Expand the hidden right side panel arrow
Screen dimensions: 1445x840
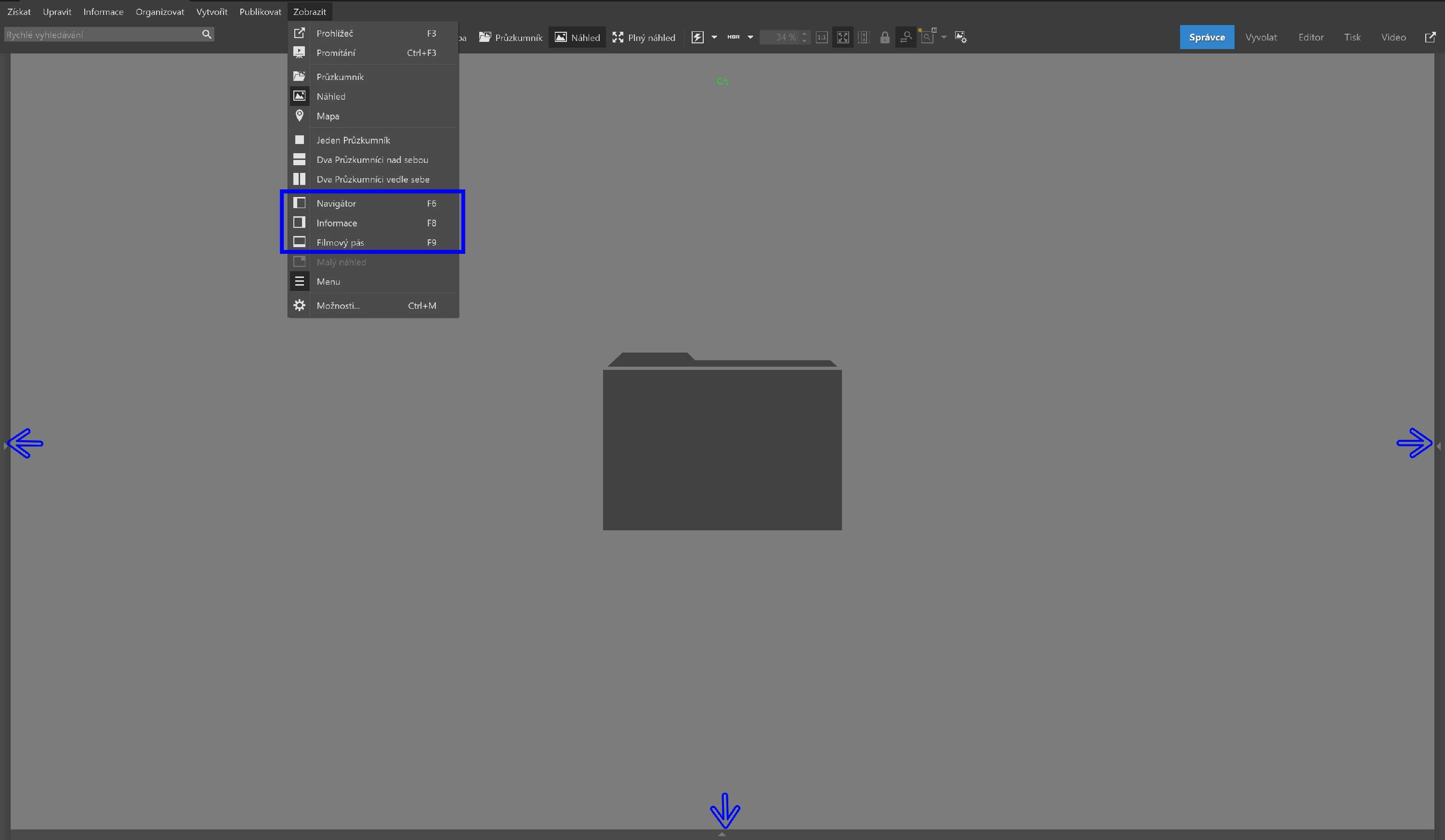tap(1439, 446)
